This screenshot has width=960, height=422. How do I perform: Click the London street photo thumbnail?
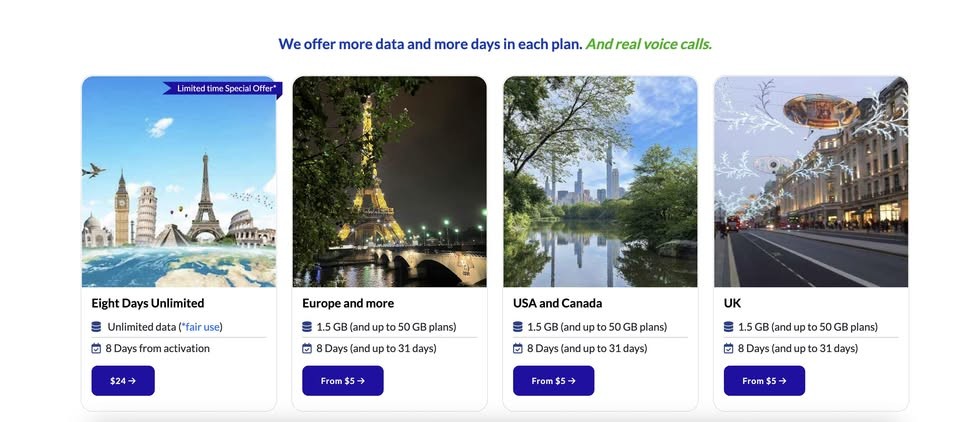point(811,182)
